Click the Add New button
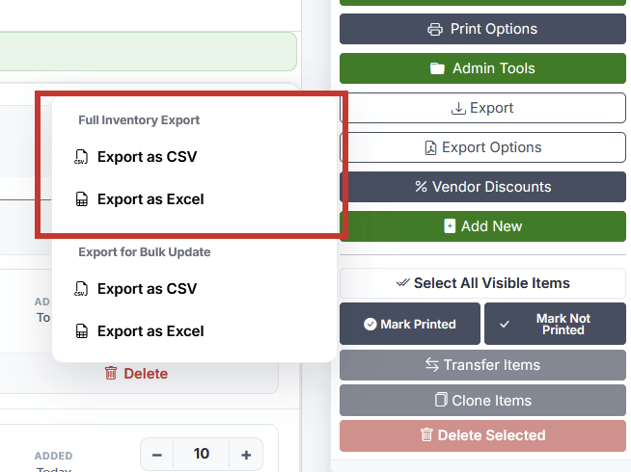 tap(483, 226)
